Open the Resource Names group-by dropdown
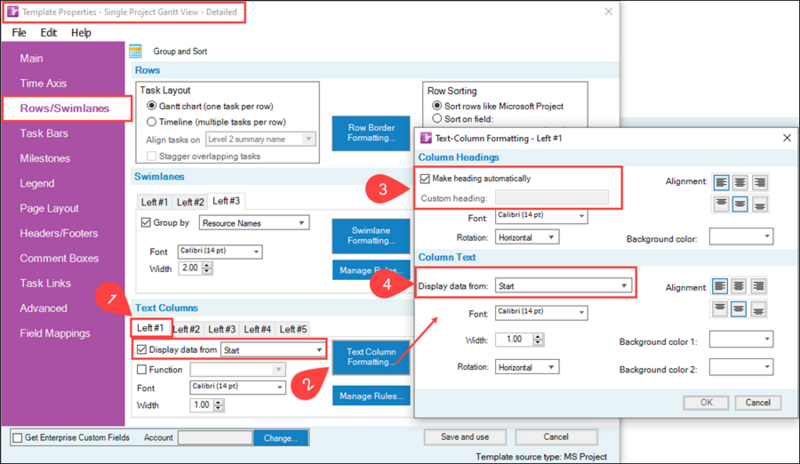This screenshot has width=800, height=464. [x=254, y=223]
